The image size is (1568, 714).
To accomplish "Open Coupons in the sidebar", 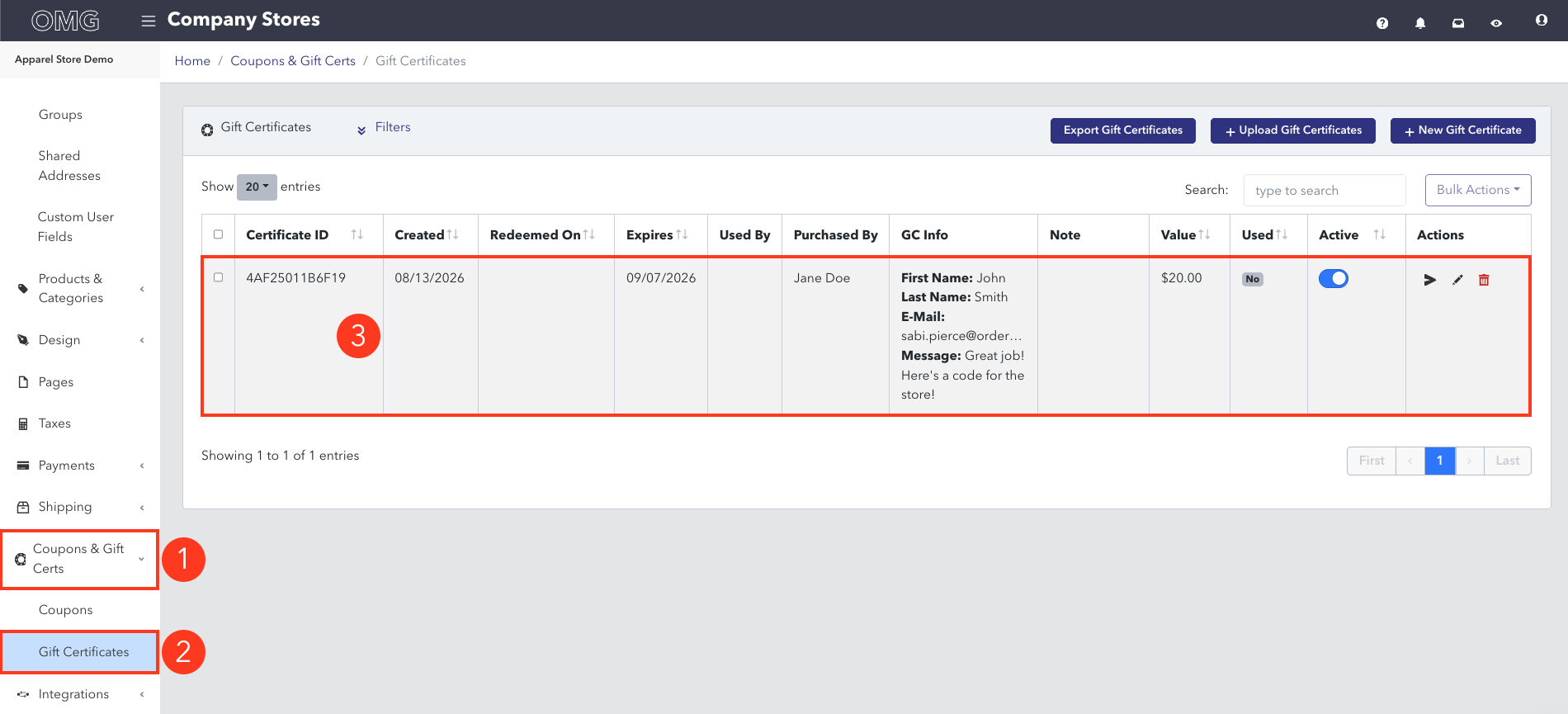I will (x=65, y=610).
